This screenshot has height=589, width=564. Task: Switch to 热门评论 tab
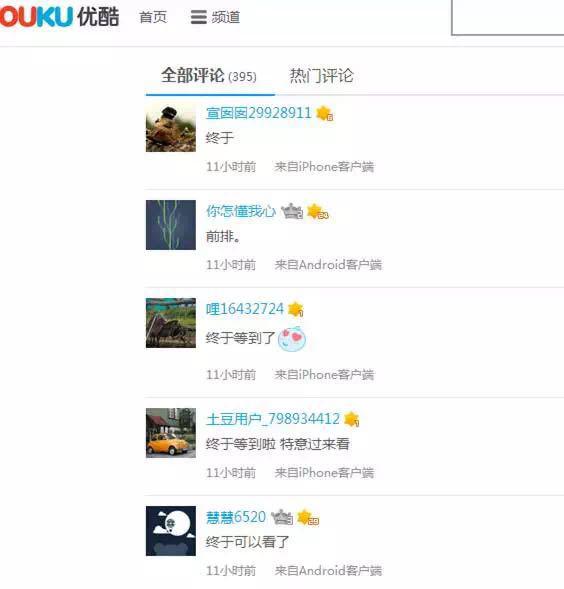321,76
